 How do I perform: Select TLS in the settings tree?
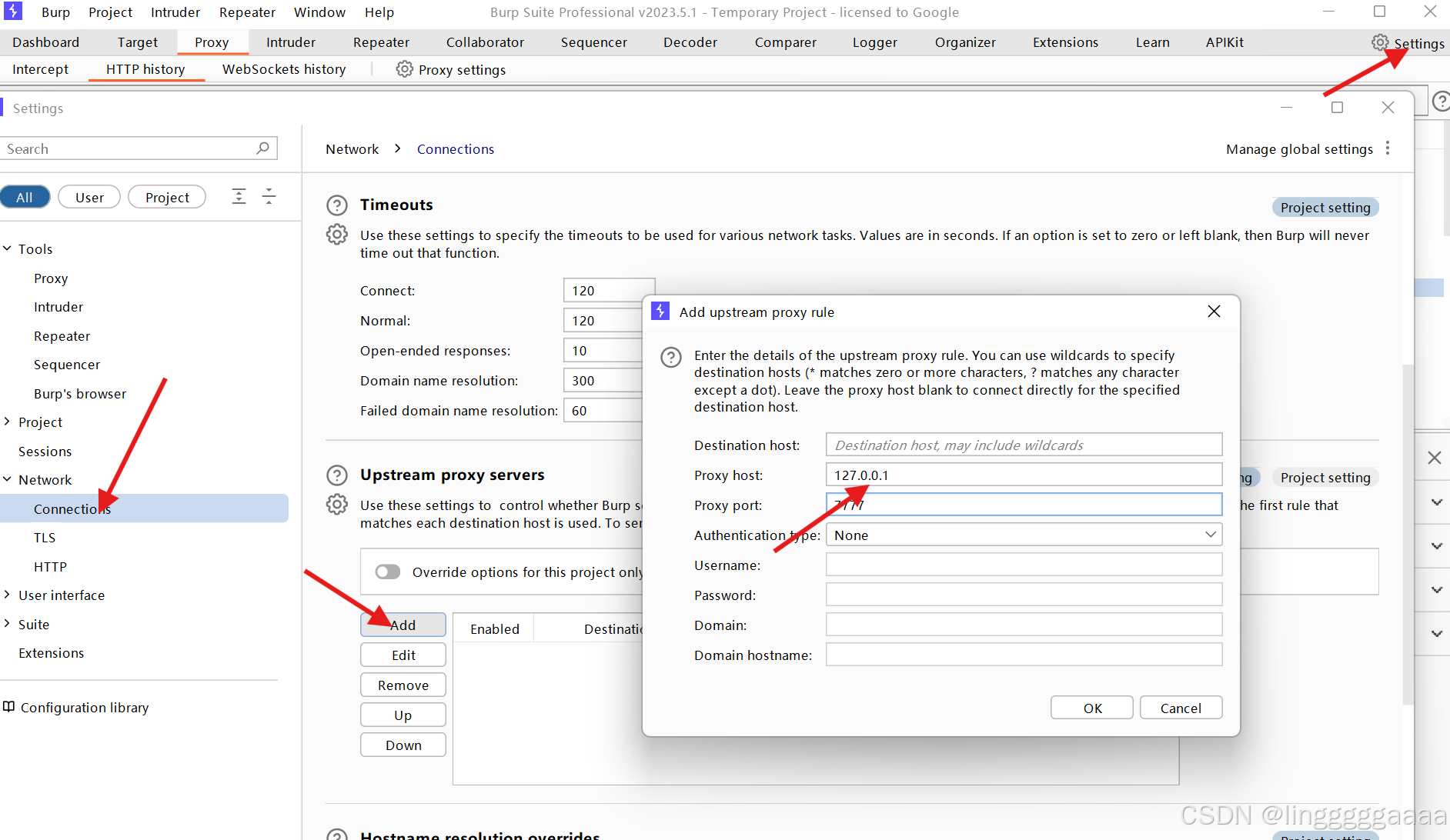pyautogui.click(x=45, y=537)
